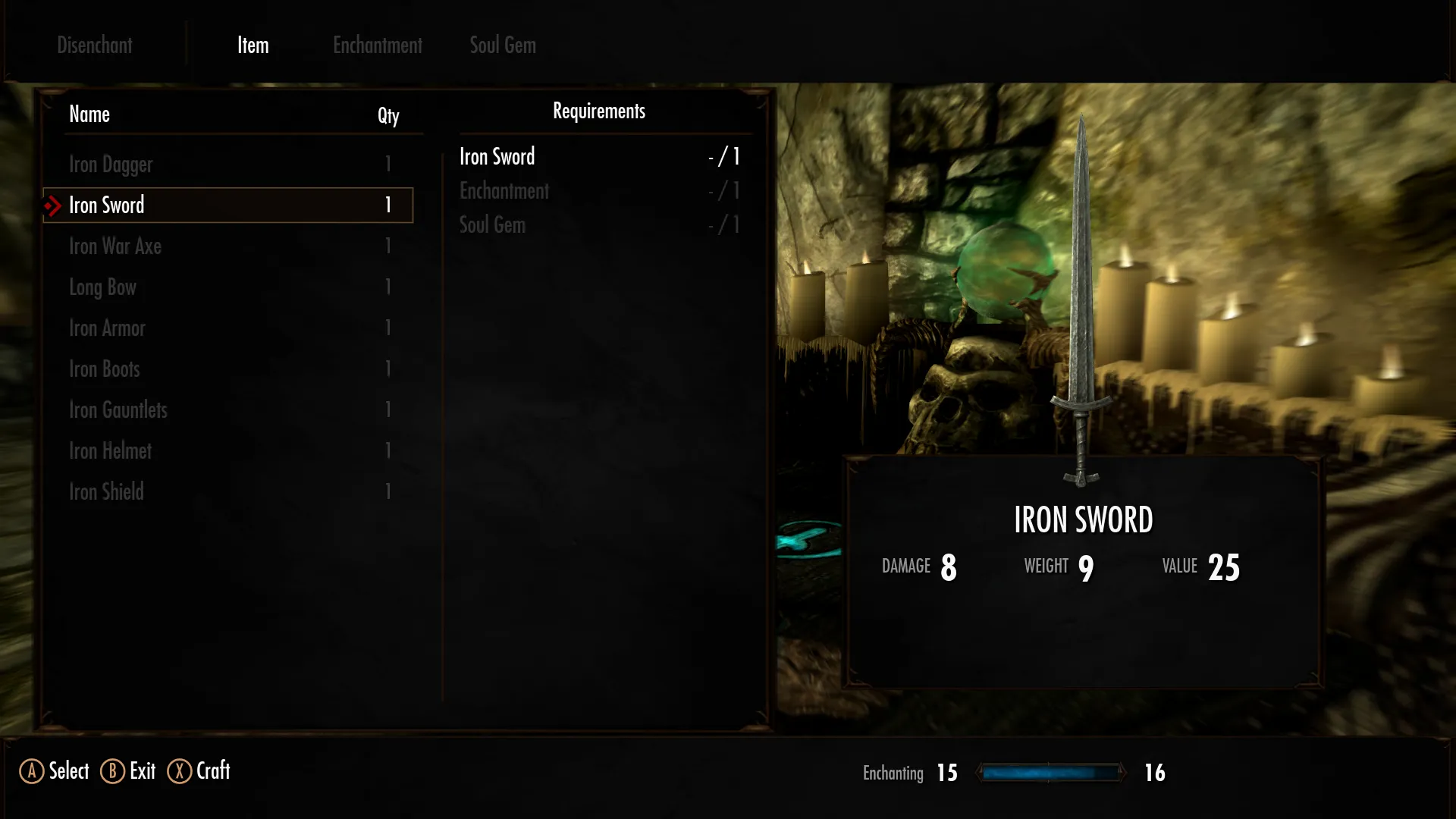Select Iron War Axe item
1456x819 pixels.
115,246
